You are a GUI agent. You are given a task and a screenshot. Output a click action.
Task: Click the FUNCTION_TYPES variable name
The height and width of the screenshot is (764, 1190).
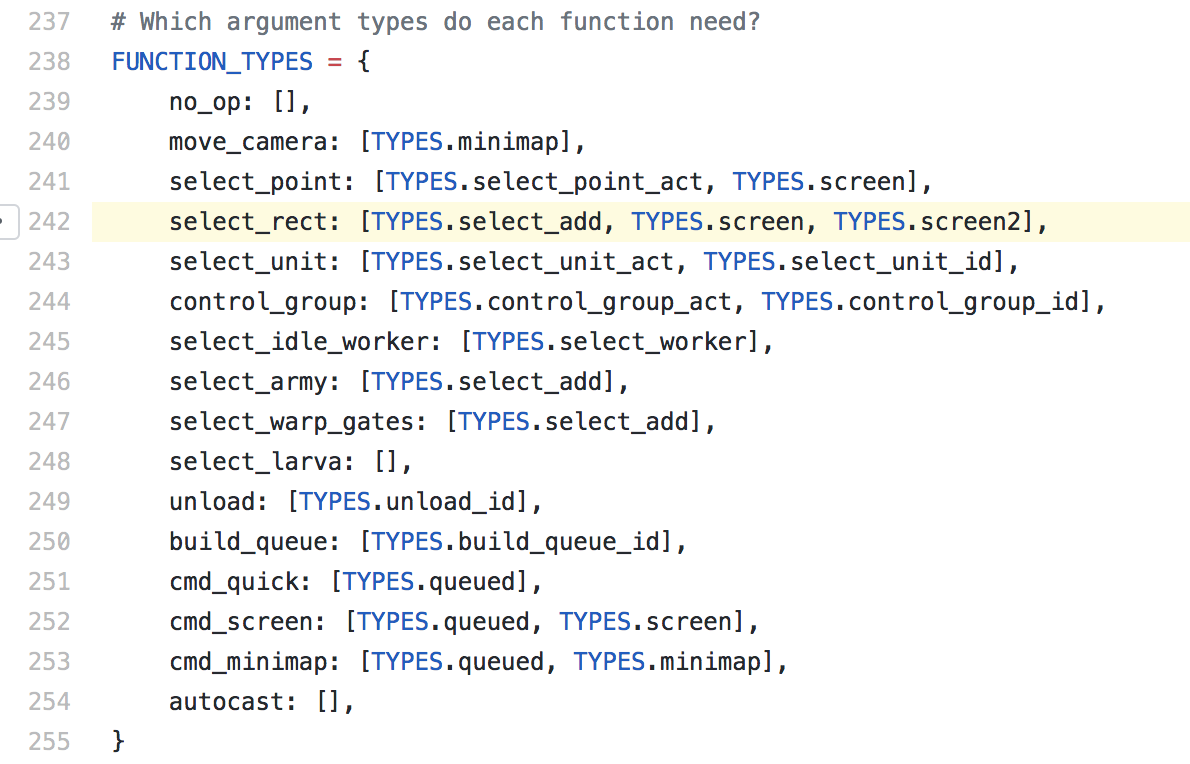[x=212, y=61]
